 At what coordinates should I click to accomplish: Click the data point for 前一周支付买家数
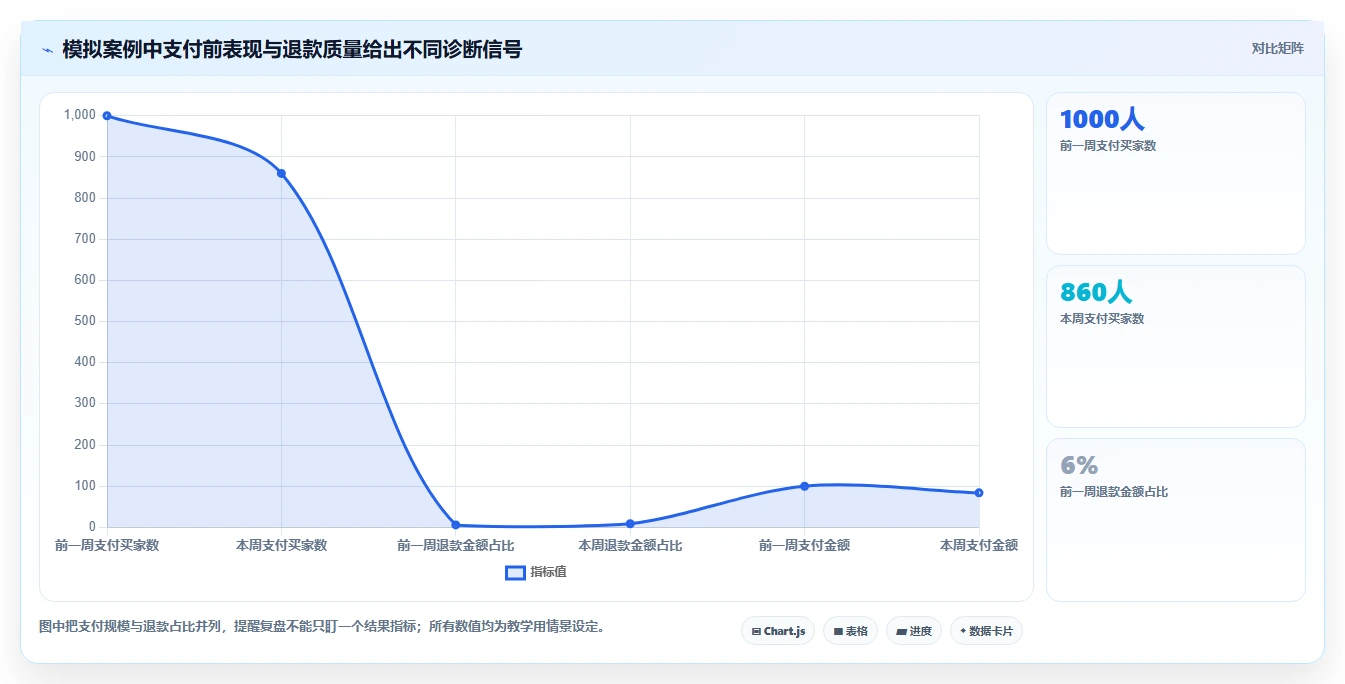tap(107, 116)
